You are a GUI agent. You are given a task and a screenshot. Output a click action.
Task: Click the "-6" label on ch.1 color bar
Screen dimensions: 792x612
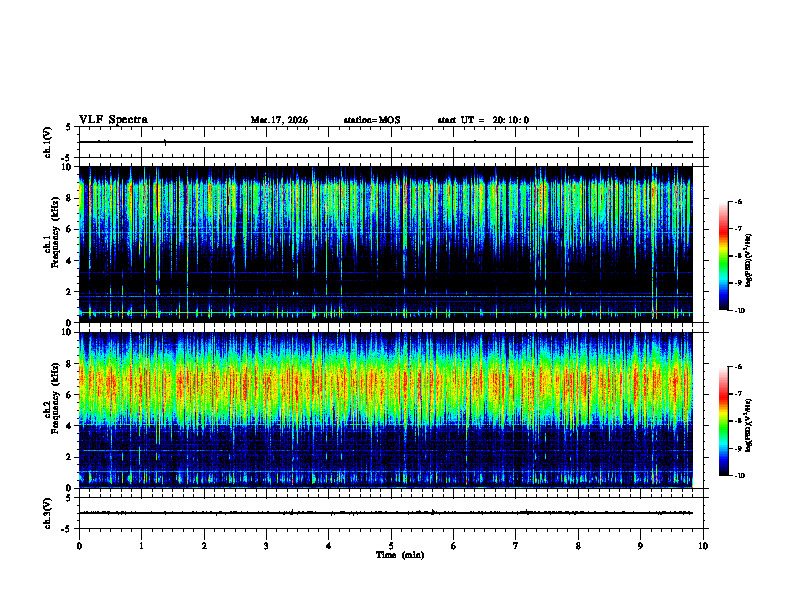[x=737, y=202]
